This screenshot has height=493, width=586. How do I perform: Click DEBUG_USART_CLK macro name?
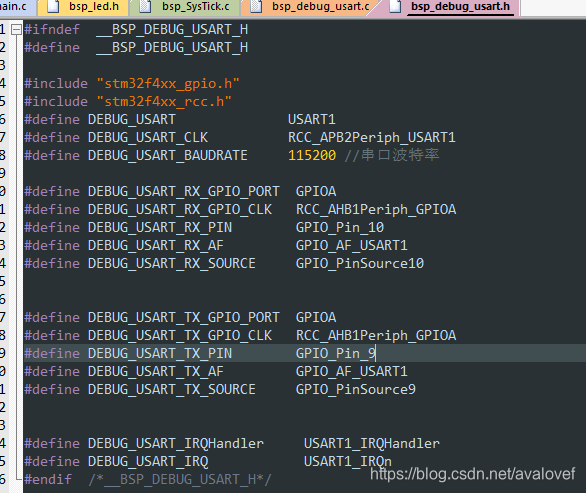(148, 138)
